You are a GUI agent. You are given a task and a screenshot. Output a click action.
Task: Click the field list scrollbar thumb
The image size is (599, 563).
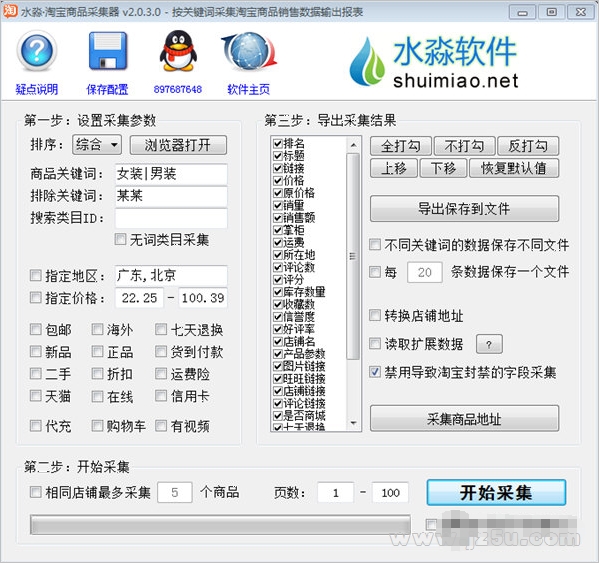353,256
